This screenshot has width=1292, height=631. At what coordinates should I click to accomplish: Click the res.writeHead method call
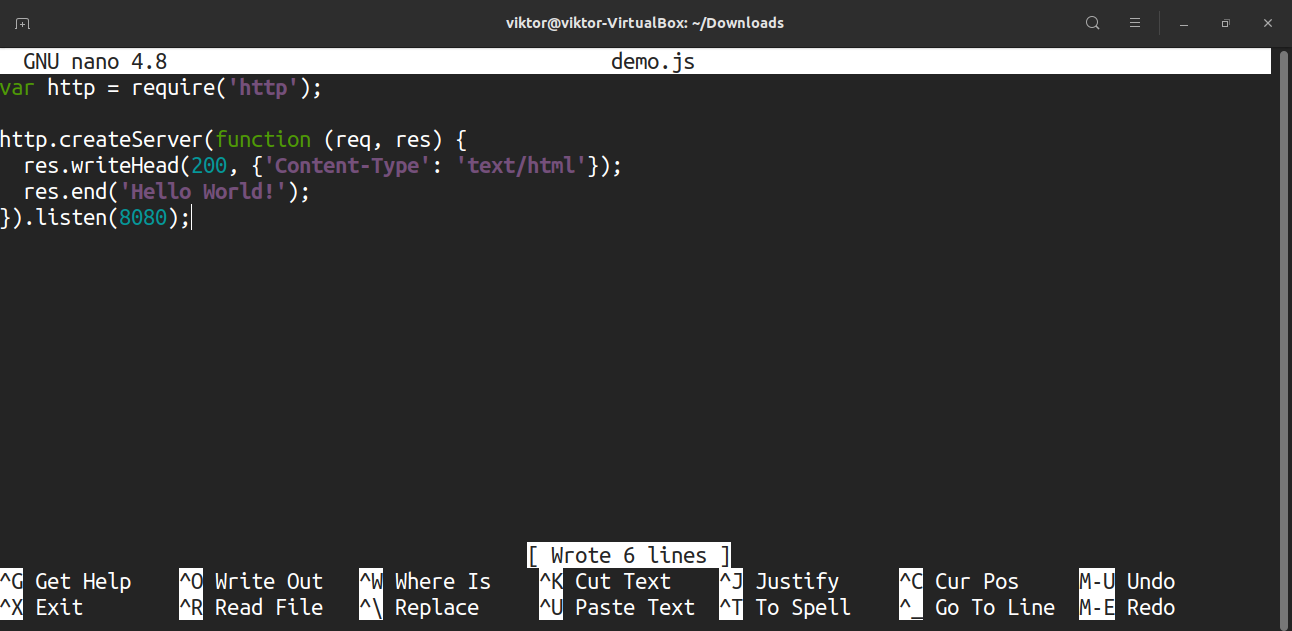102,166
